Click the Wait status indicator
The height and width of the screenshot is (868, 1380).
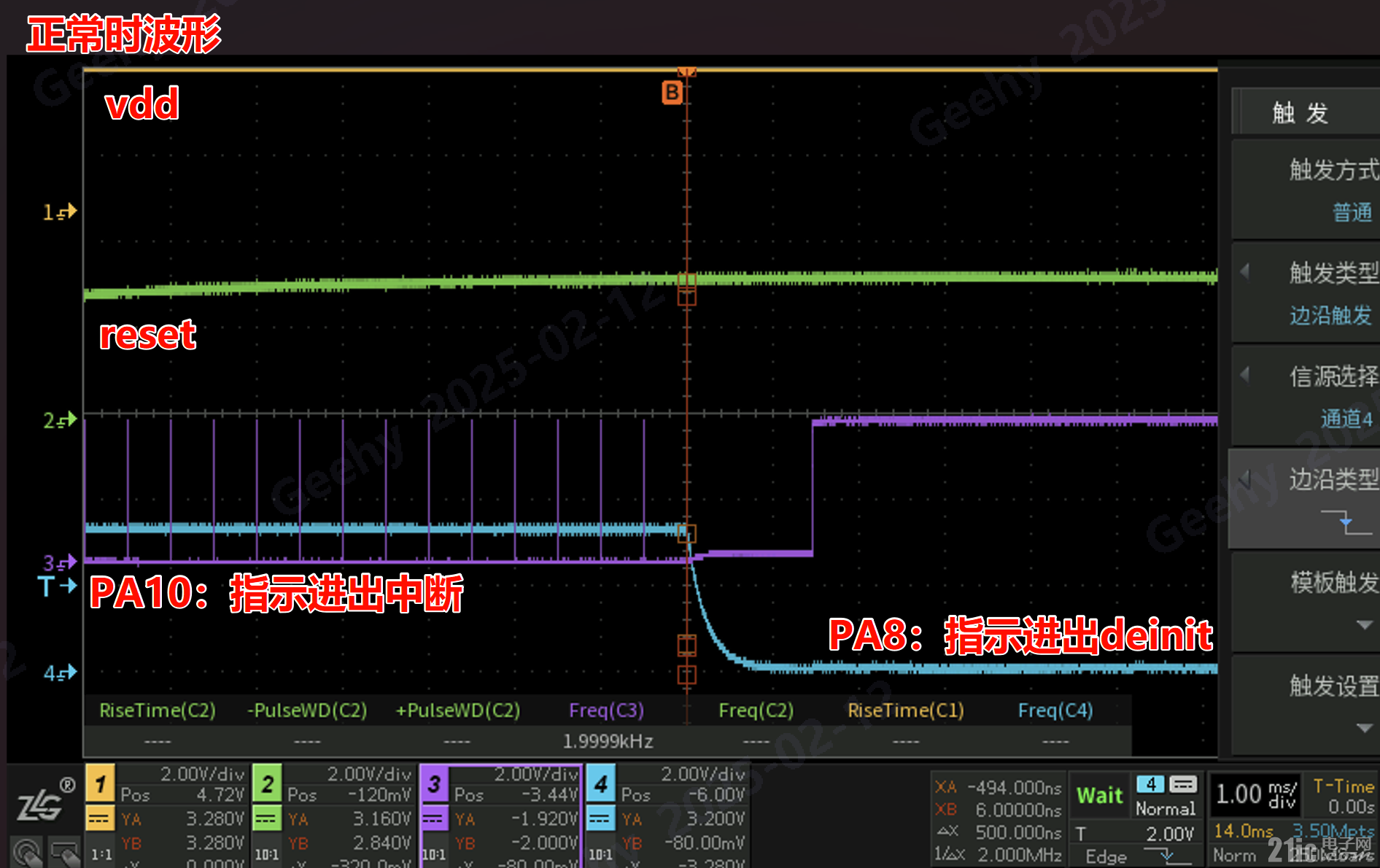(1100, 795)
